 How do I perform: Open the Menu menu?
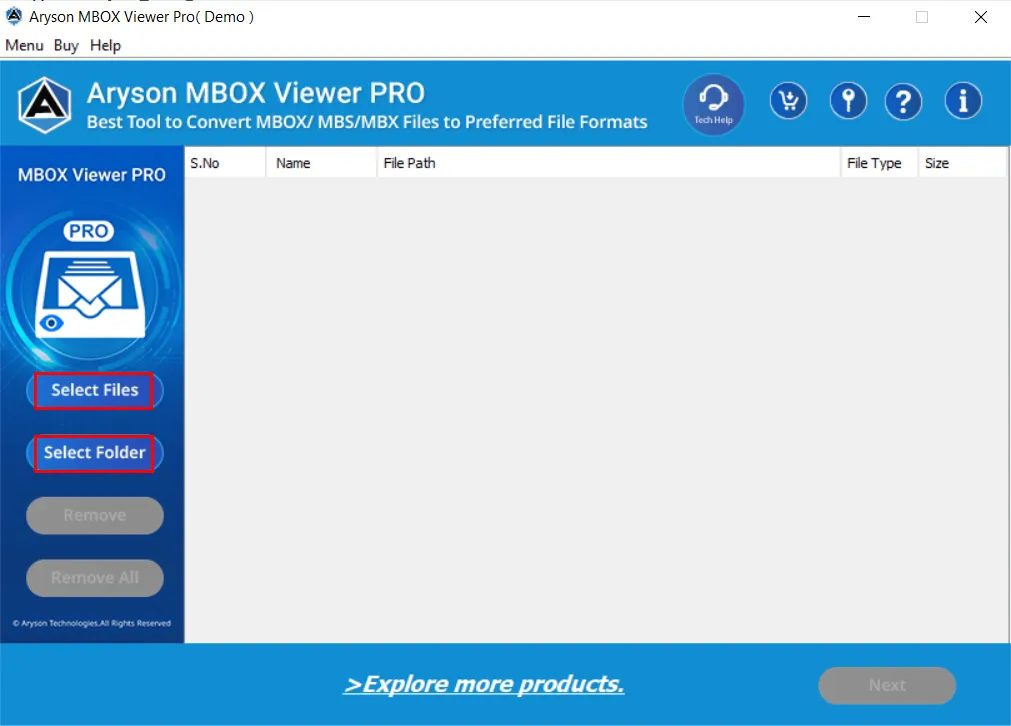[24, 45]
